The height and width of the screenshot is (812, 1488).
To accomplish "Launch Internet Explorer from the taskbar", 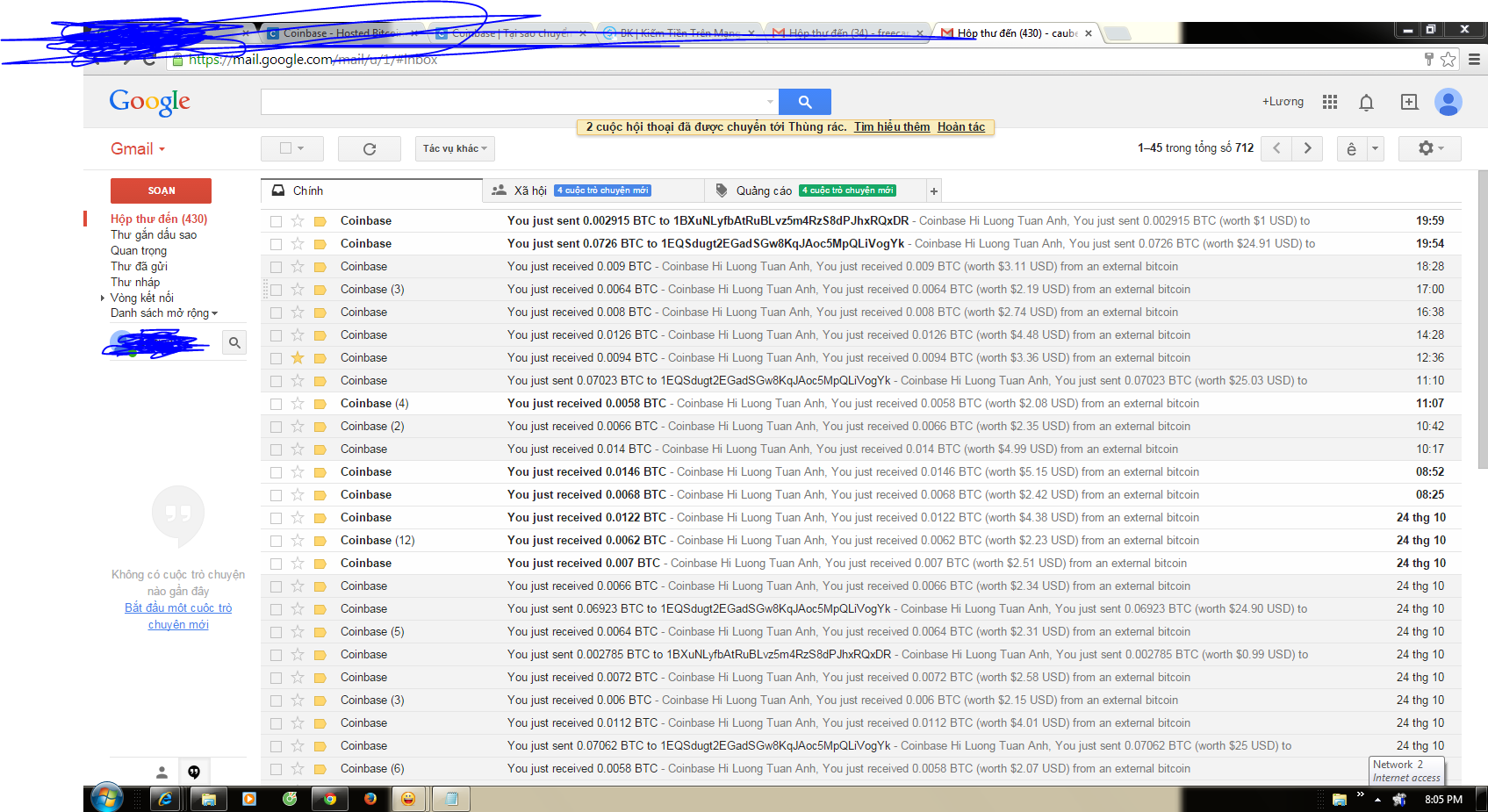I will pos(164,799).
